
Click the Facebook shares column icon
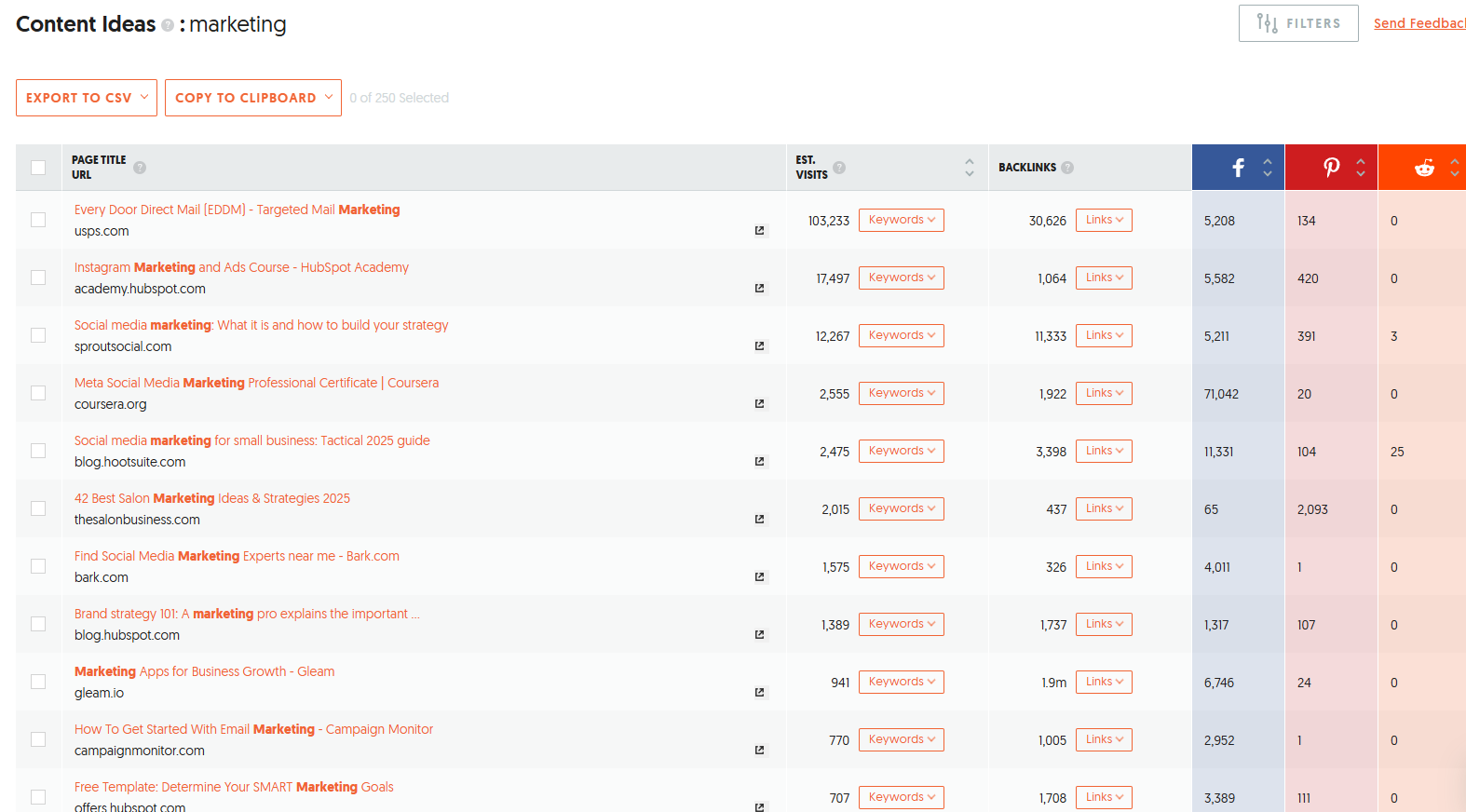tap(1238, 168)
